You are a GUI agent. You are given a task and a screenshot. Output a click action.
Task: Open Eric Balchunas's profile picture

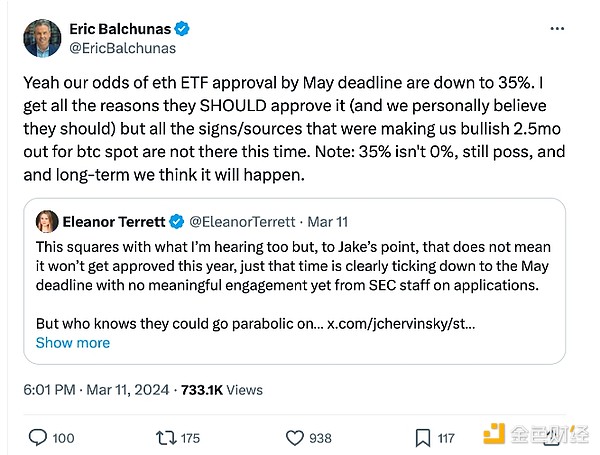(42, 37)
